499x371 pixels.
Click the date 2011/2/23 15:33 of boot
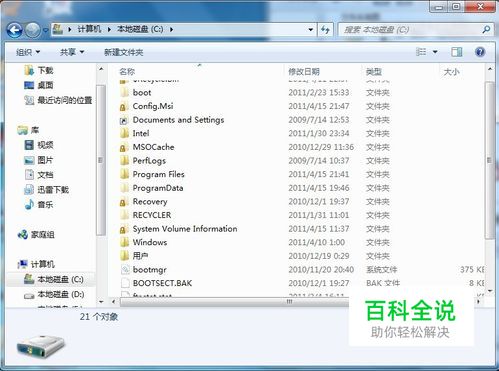point(319,92)
